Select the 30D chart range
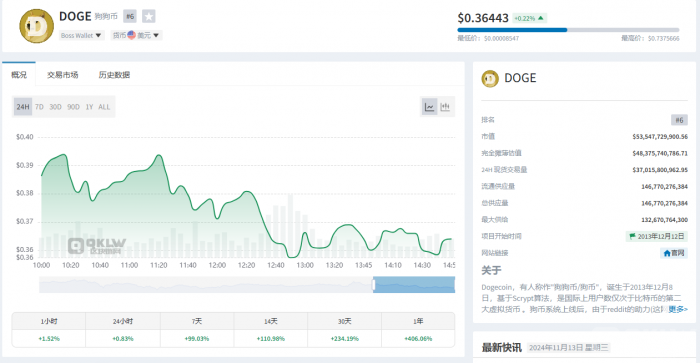The image size is (700, 363). [x=55, y=107]
